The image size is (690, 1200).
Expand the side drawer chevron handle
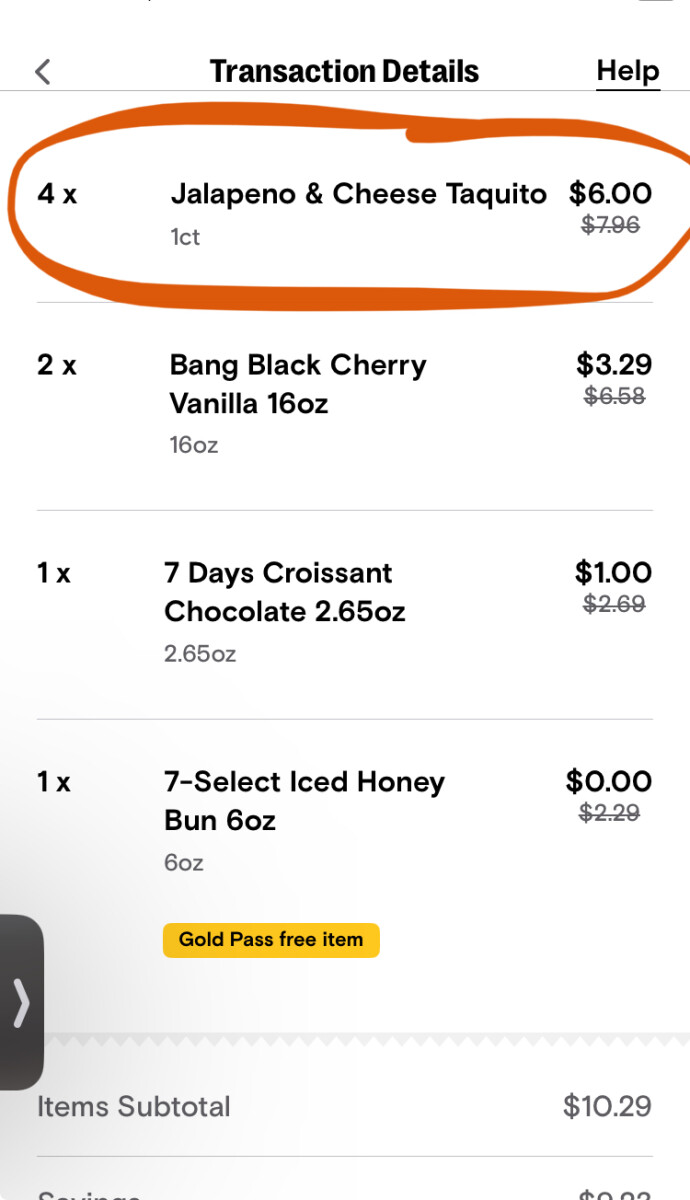(x=21, y=1002)
